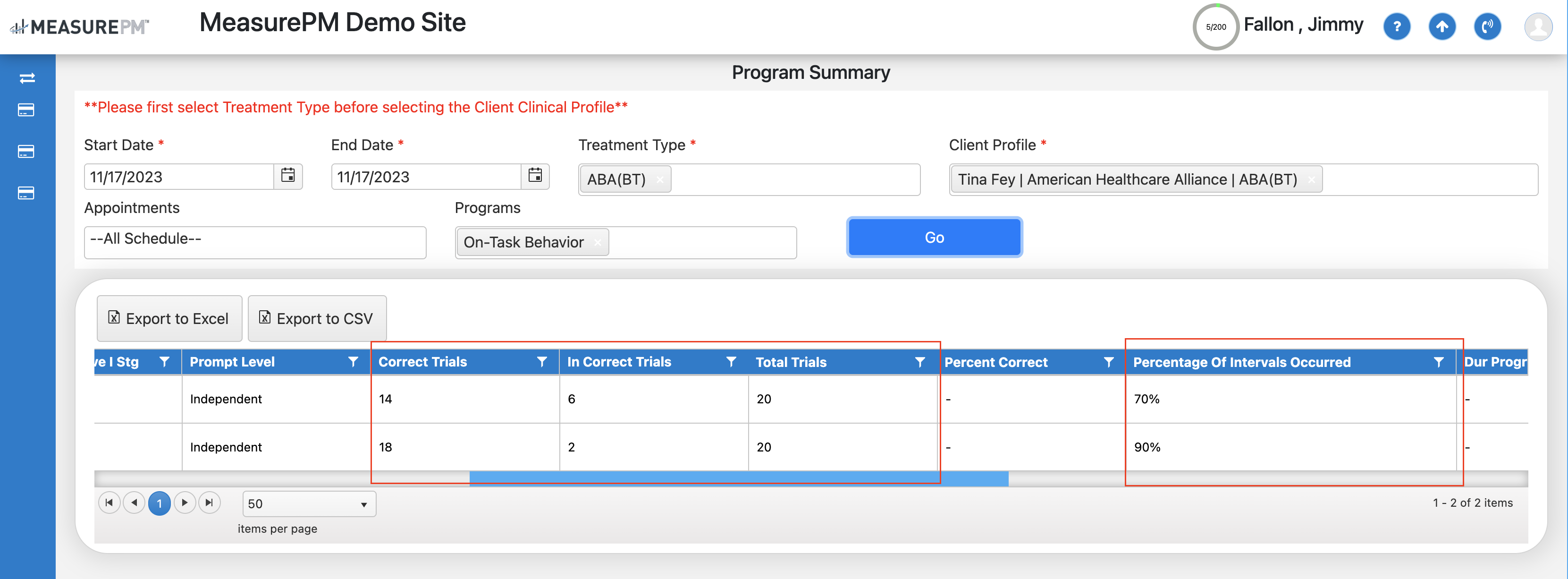Filter the Prompt Level column
1568x579 pixels.
coord(353,362)
